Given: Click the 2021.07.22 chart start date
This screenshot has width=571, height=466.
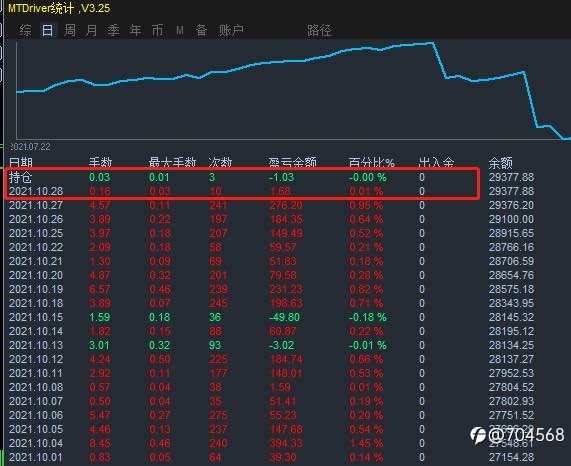Looking at the screenshot, I should click(31, 147).
